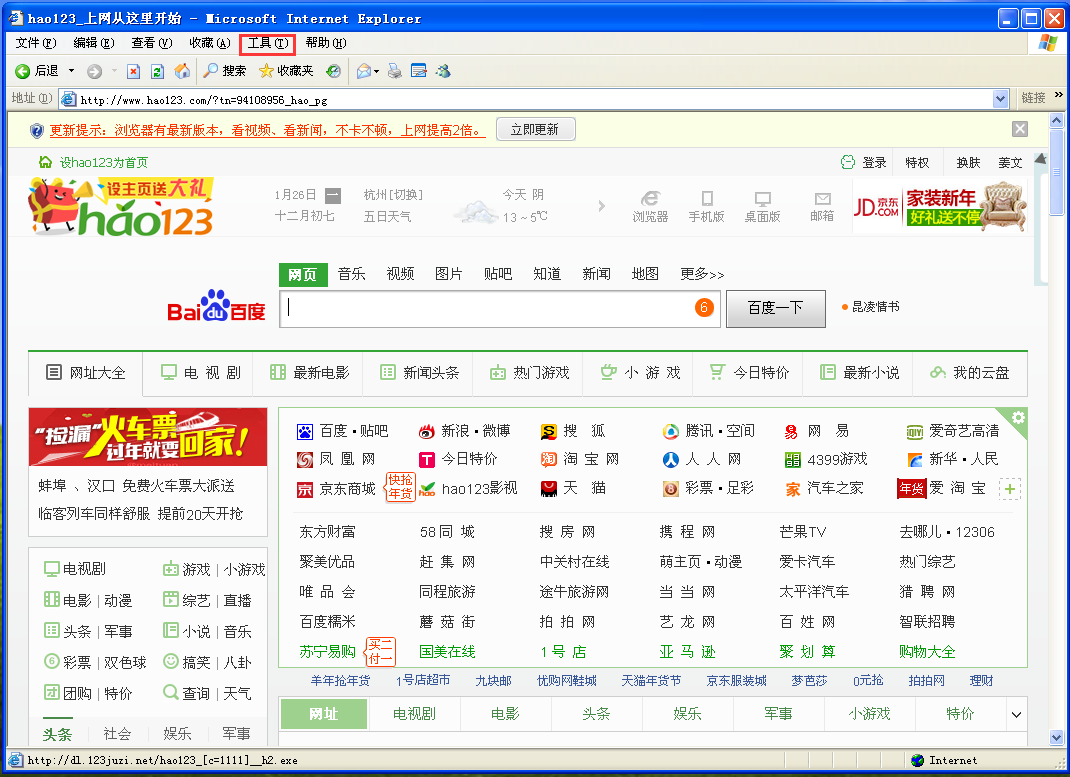Click the Forward arrow toolbar icon

click(95, 71)
